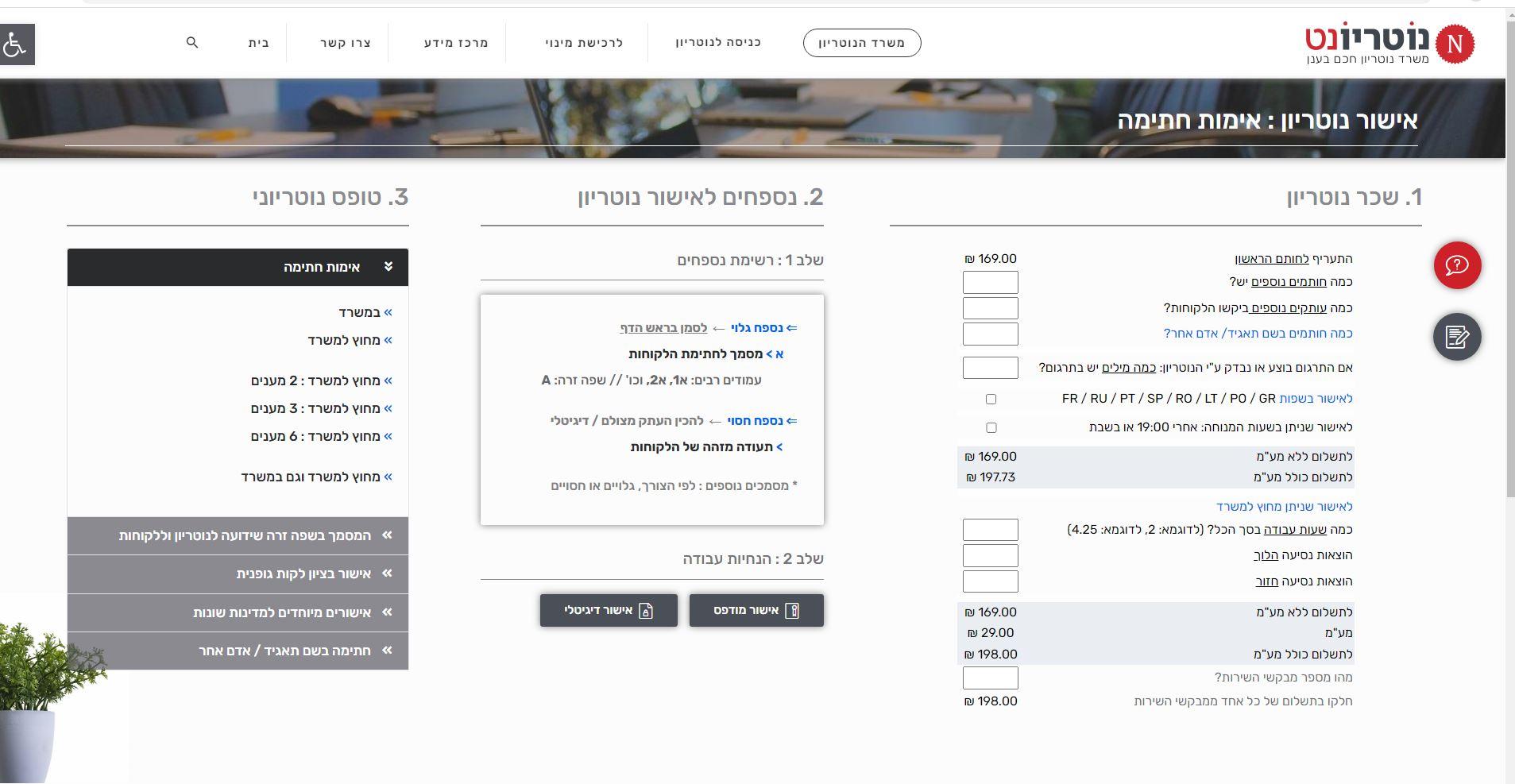Click the work hours total input
Screen dimensions: 1515x784
[990, 530]
